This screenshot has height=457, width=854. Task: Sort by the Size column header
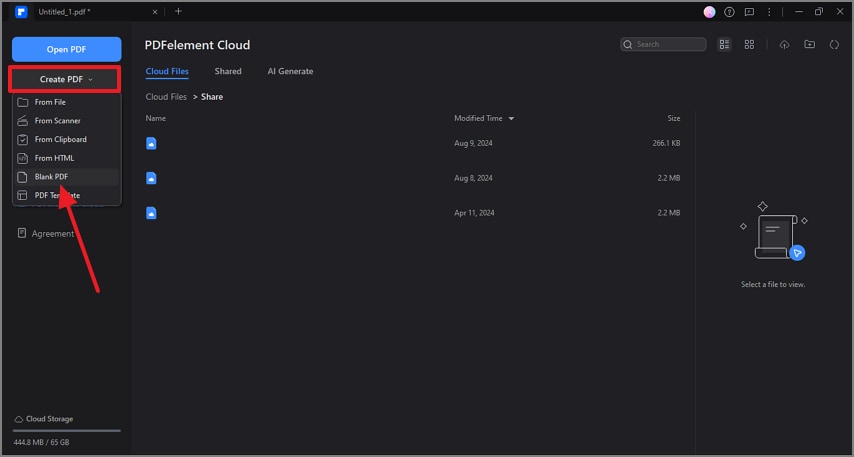coord(674,118)
